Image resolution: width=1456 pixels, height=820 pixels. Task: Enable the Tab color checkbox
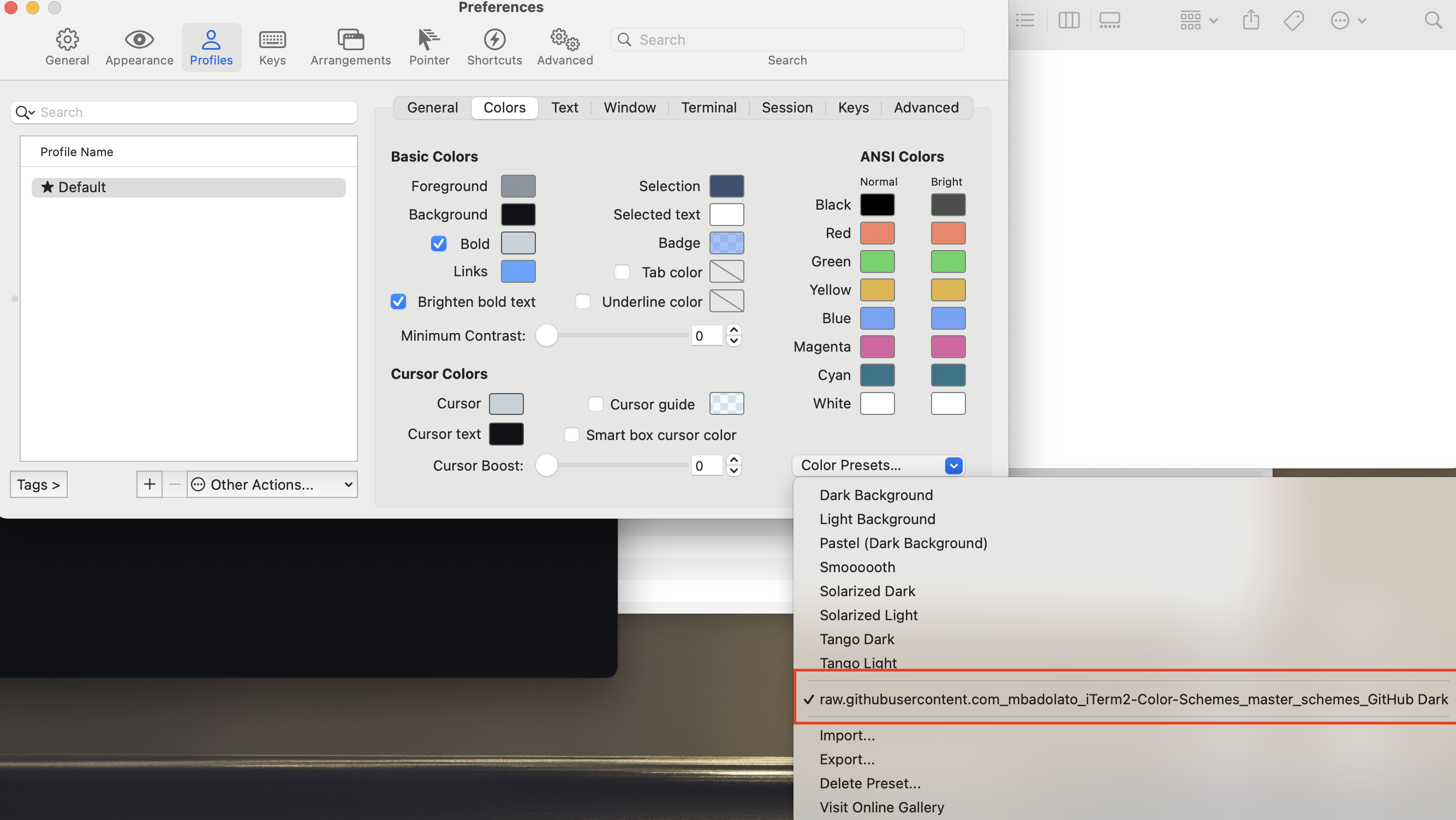click(622, 272)
